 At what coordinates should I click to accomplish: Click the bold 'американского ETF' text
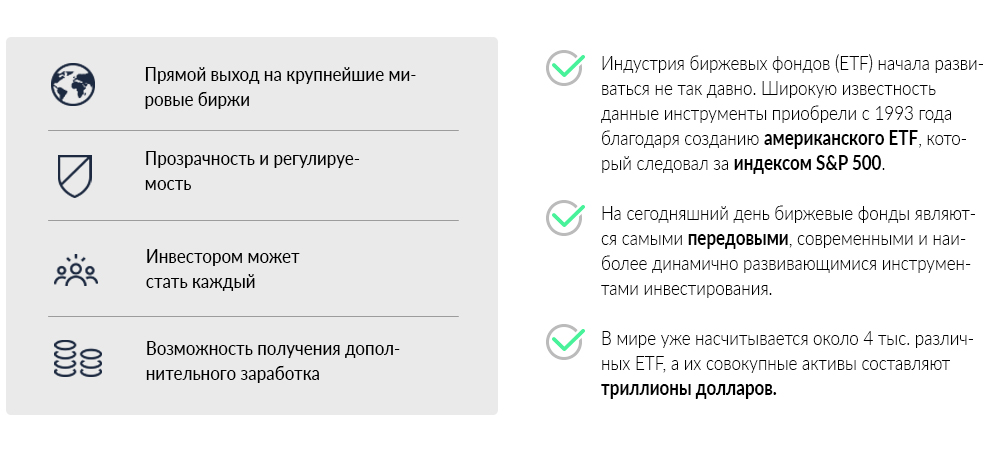pos(840,138)
